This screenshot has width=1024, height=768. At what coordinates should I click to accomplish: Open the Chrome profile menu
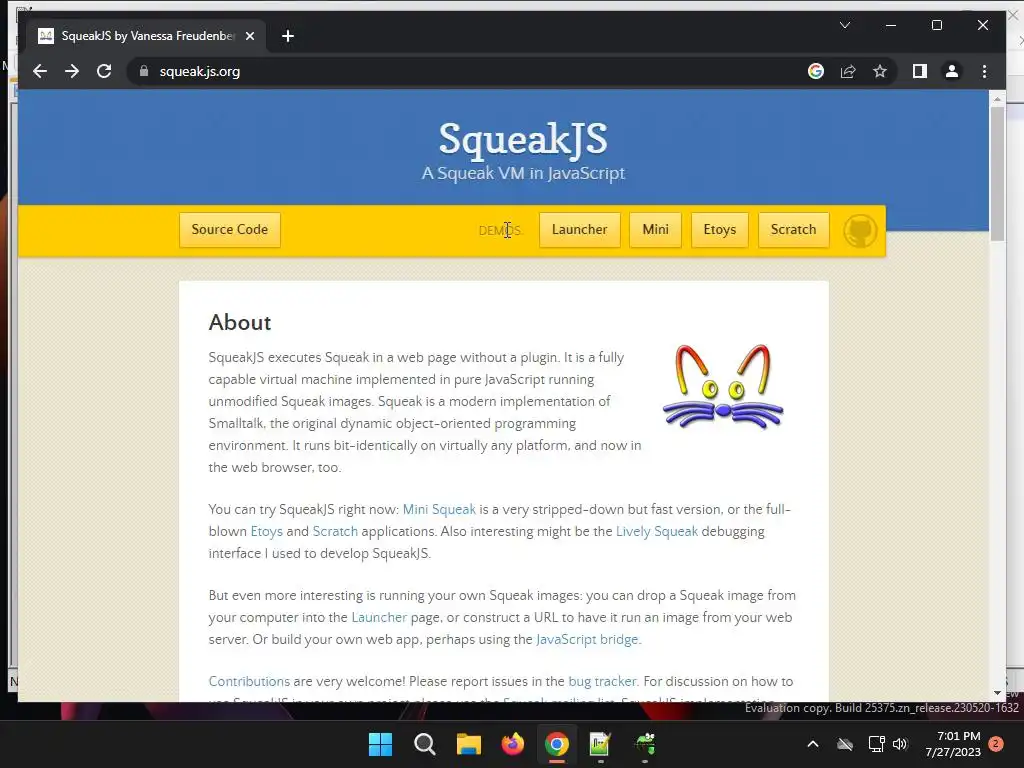pos(952,71)
